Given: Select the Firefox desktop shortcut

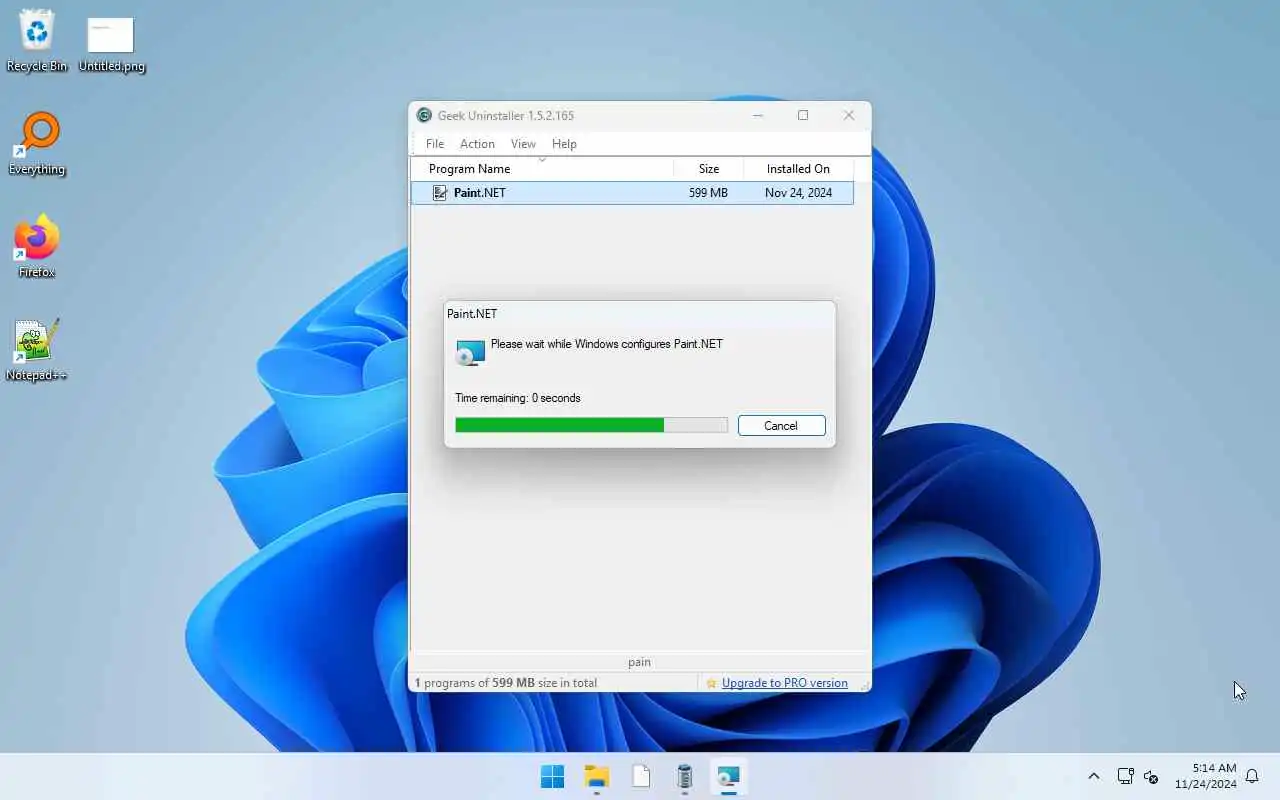Looking at the screenshot, I should 37,246.
